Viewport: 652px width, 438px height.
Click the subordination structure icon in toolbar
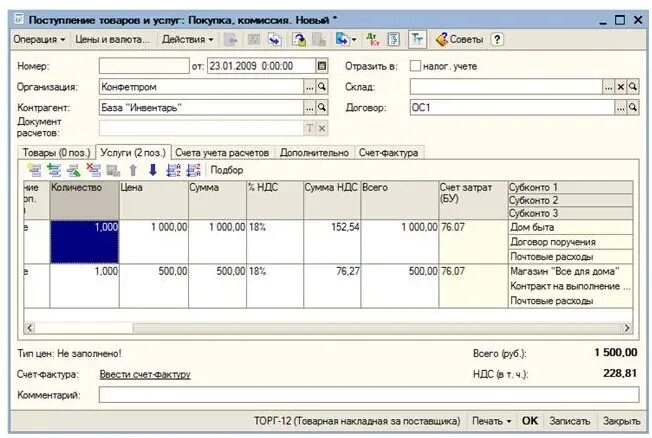tap(342, 40)
